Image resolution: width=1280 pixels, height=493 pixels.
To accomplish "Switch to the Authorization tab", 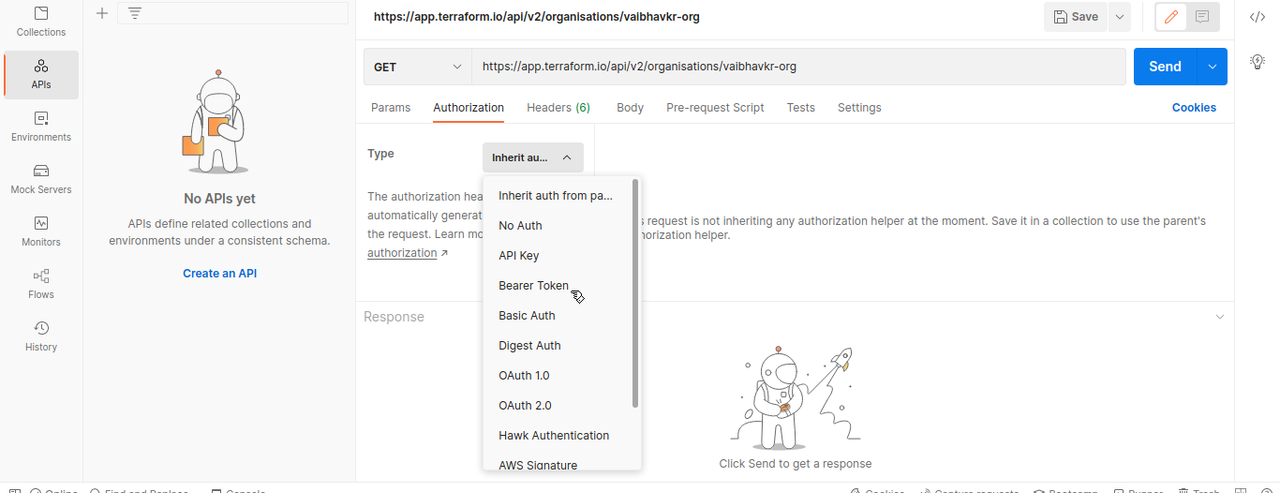I will pyautogui.click(x=468, y=108).
